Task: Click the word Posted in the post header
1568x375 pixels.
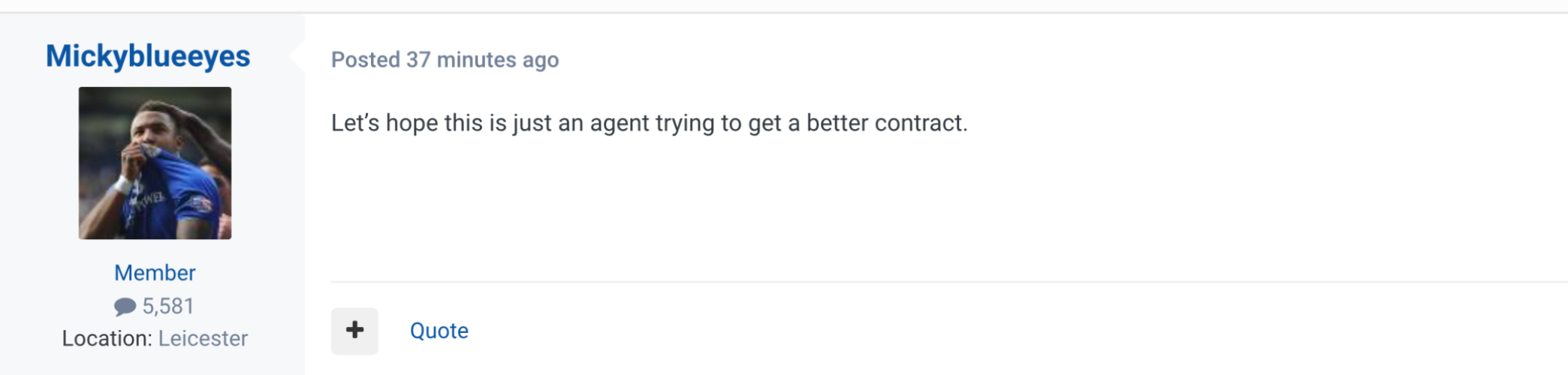Action: (366, 60)
